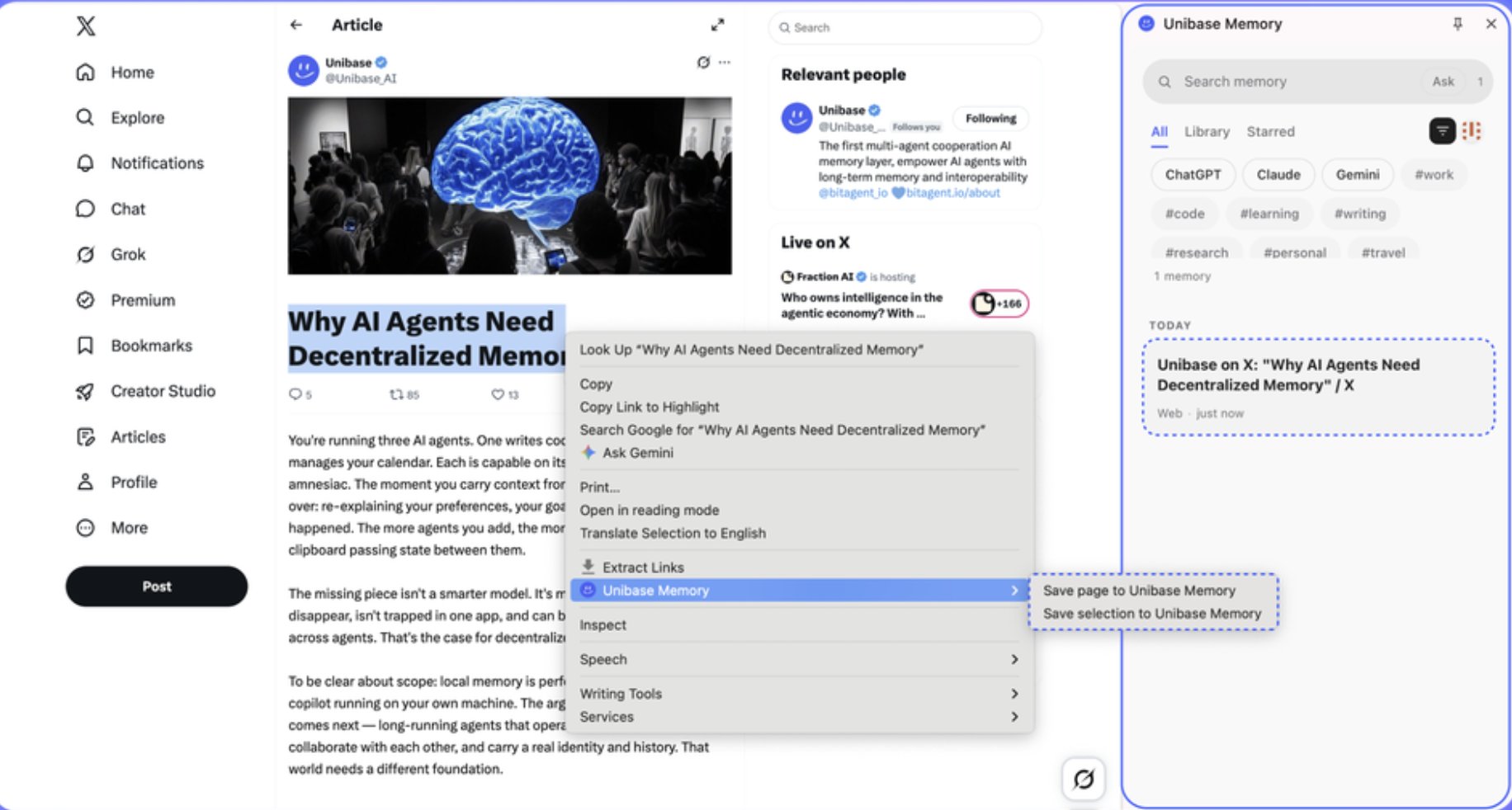Click the Search memory input field

click(1296, 82)
